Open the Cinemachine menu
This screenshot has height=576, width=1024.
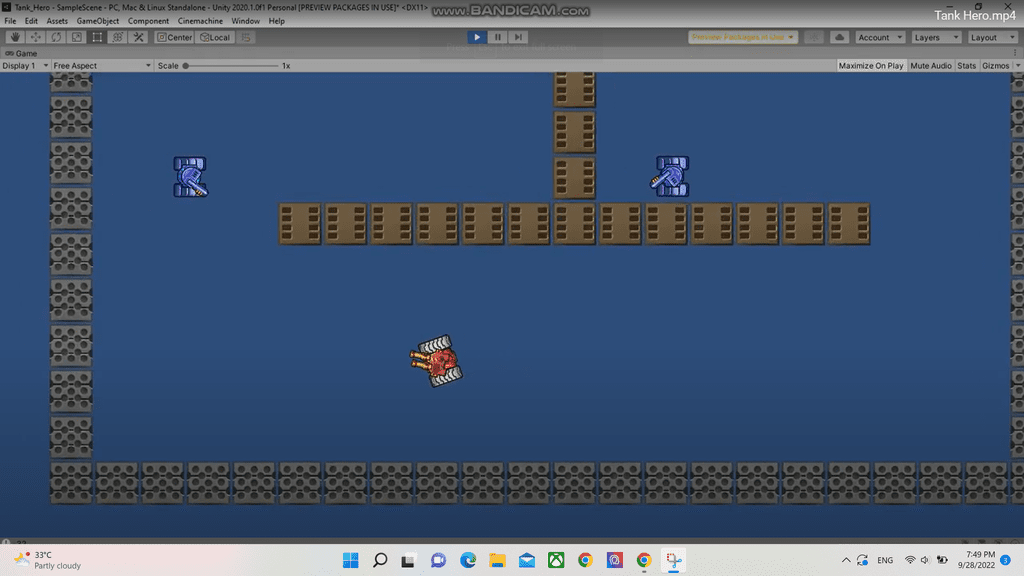[x=200, y=21]
